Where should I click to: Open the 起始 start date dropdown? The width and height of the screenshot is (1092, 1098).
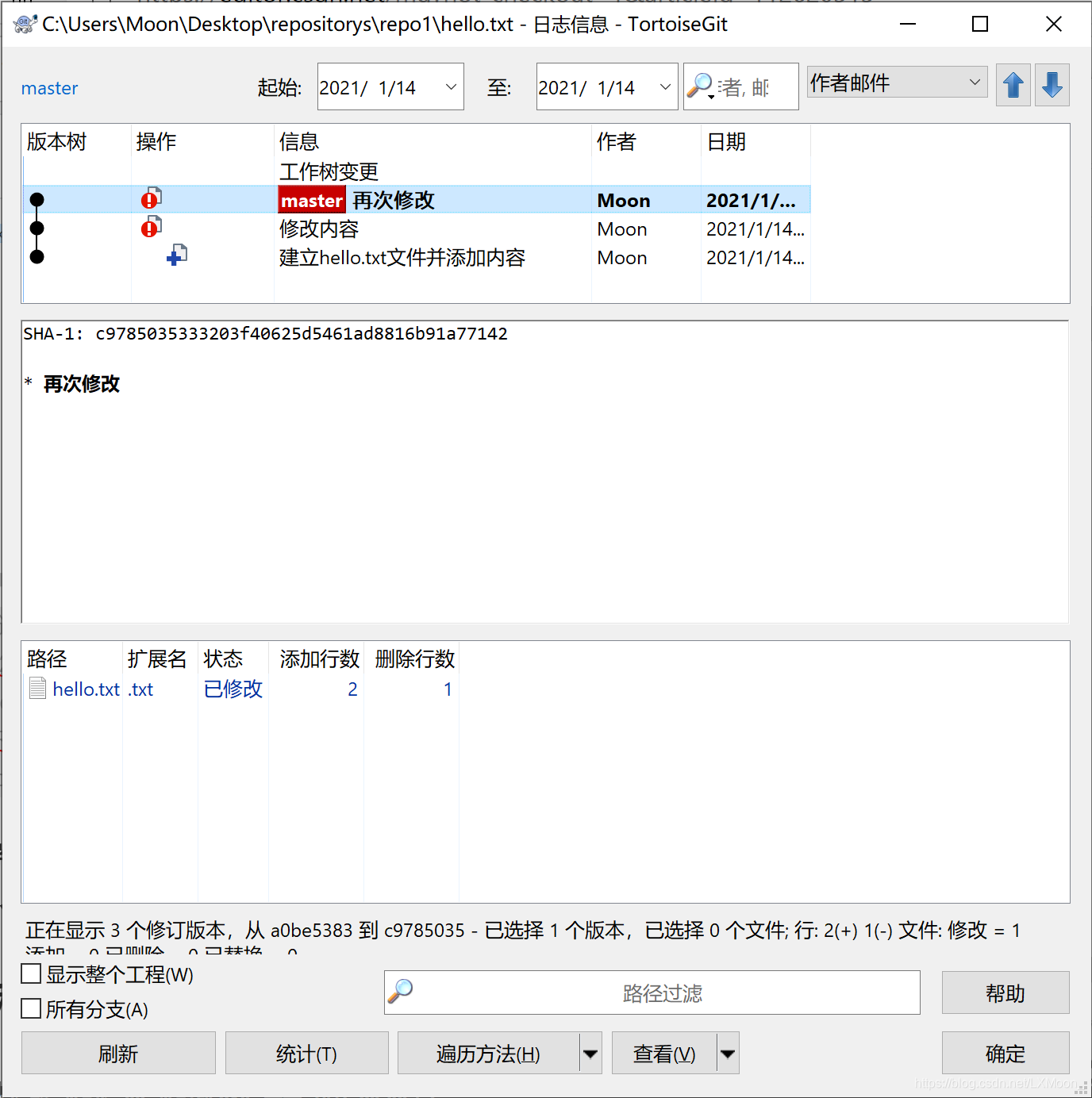tap(451, 86)
